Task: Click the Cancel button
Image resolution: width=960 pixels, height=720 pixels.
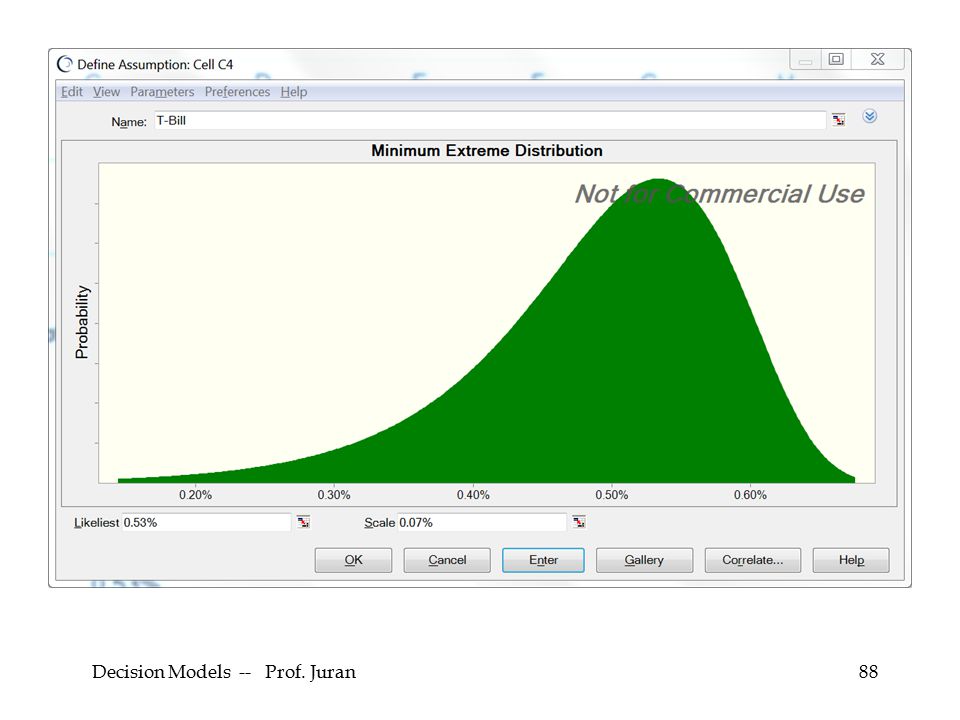Action: coord(447,560)
